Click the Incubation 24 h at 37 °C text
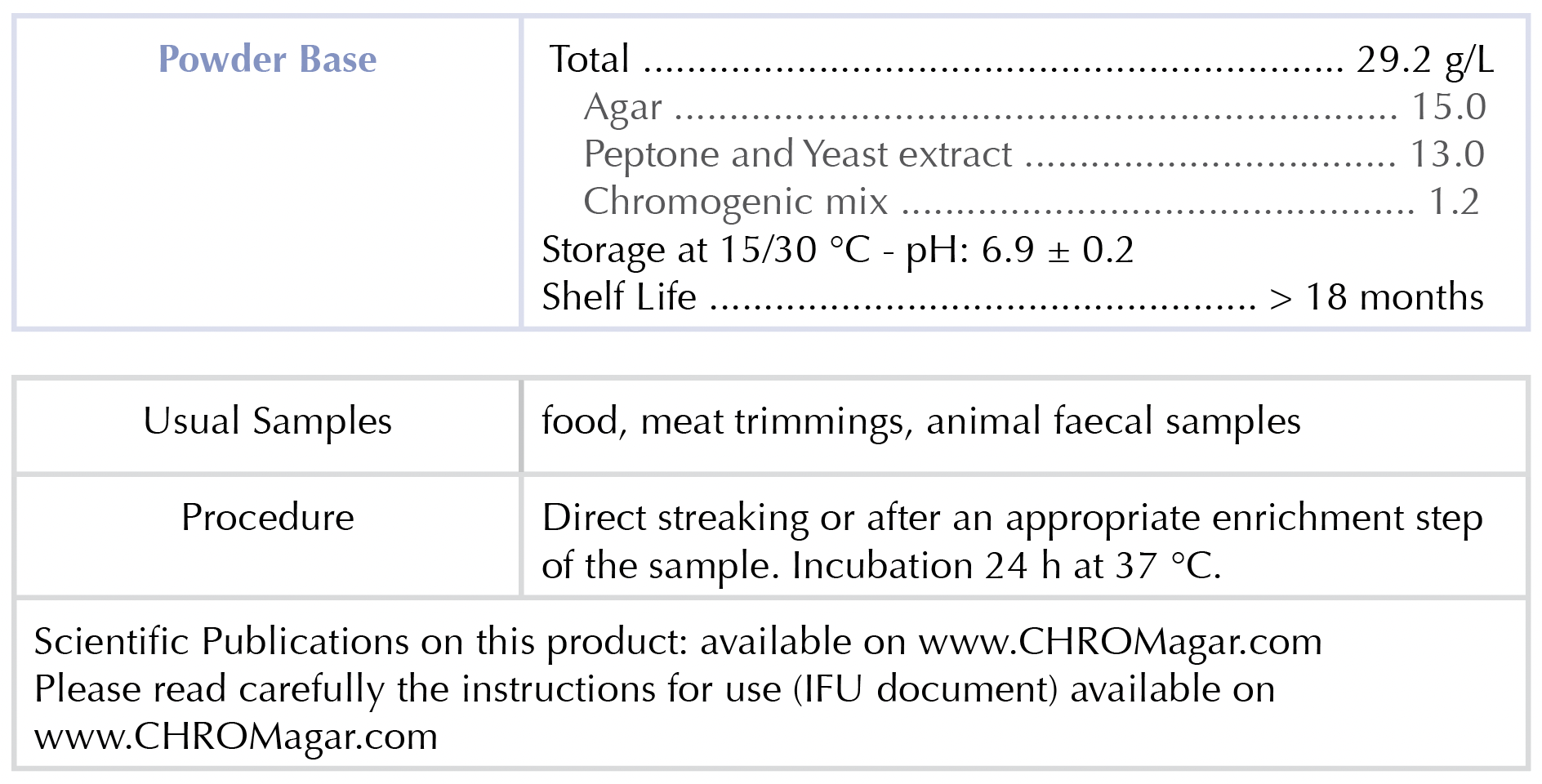Image resolution: width=1542 pixels, height=784 pixels. click(x=1005, y=566)
